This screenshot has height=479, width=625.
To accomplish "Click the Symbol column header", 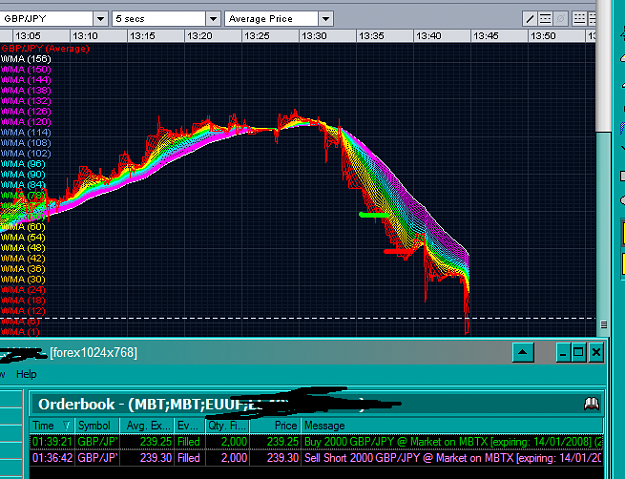I will tap(97, 426).
